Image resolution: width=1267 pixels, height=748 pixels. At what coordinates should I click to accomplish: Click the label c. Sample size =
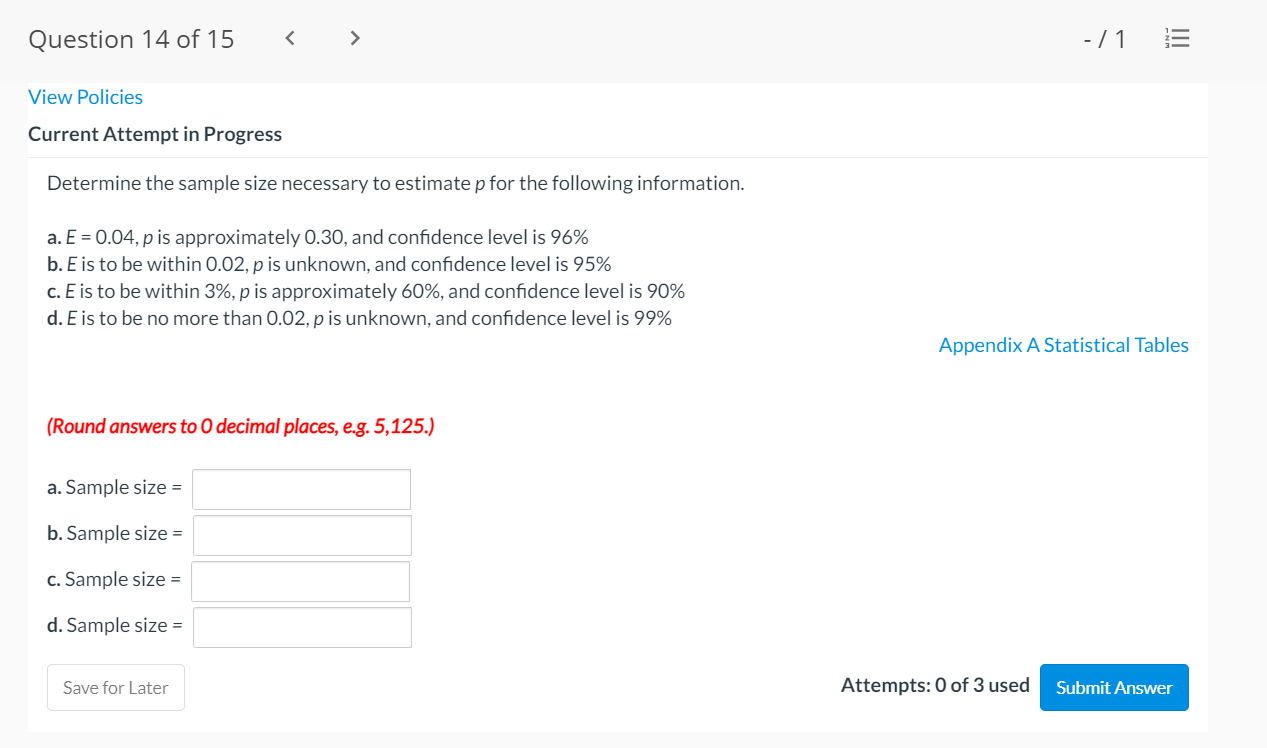tap(114, 580)
